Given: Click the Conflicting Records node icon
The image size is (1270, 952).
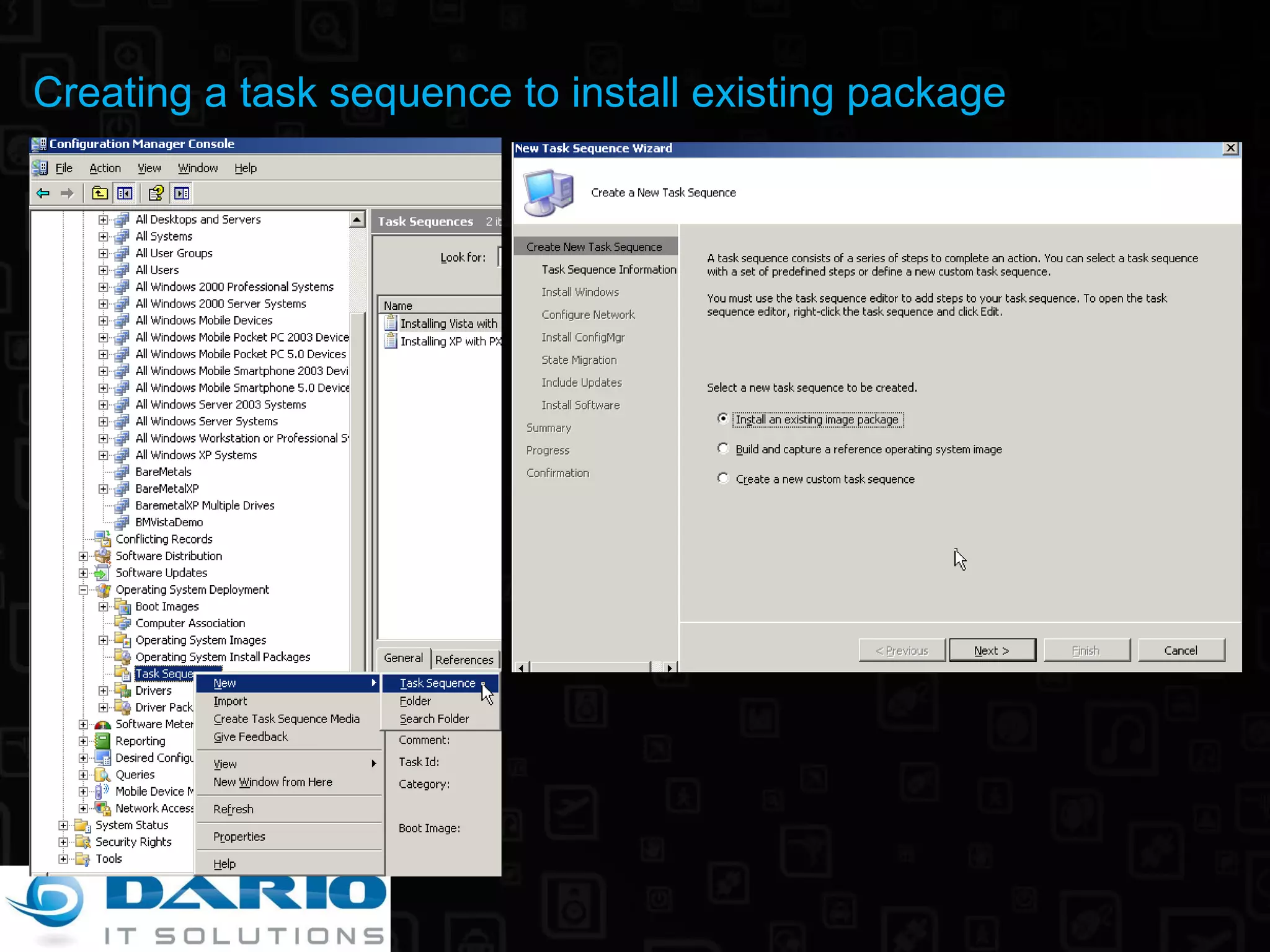Looking at the screenshot, I should (103, 539).
